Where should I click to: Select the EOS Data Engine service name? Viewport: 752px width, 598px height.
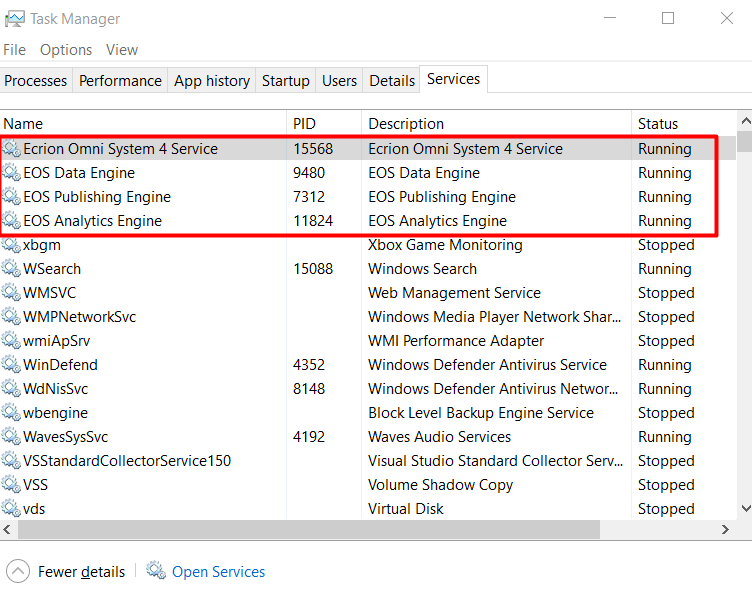click(x=79, y=173)
